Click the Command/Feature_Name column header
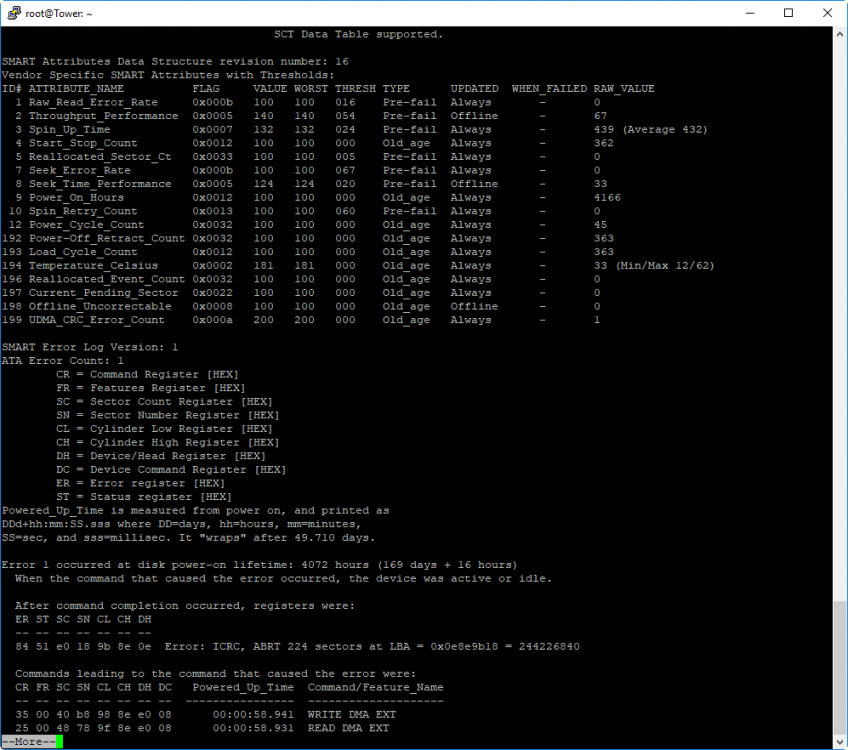848x750 pixels. [375, 687]
